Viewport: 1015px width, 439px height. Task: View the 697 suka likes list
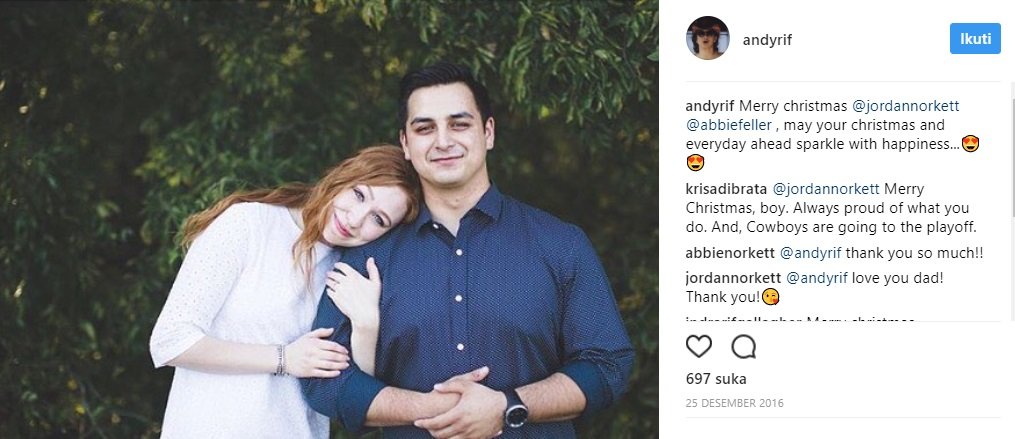click(716, 379)
